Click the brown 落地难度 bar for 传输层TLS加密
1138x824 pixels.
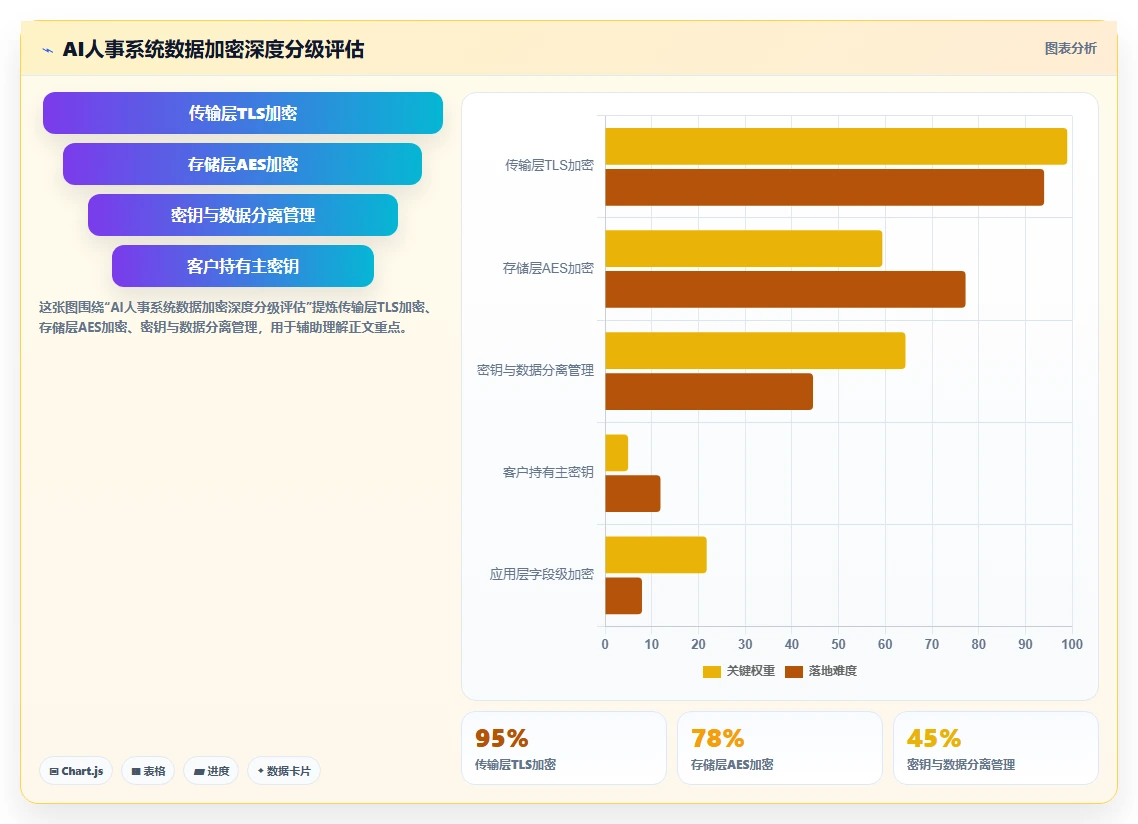click(x=824, y=187)
